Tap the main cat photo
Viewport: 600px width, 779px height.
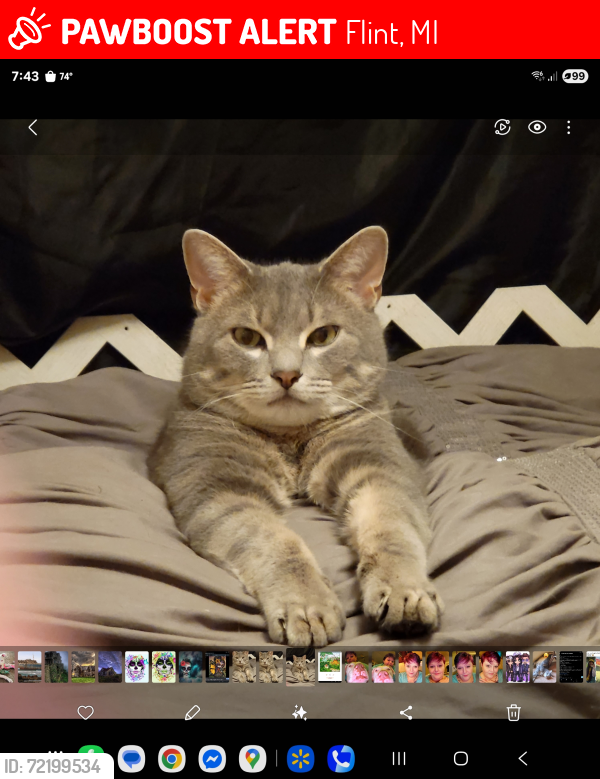300,383
